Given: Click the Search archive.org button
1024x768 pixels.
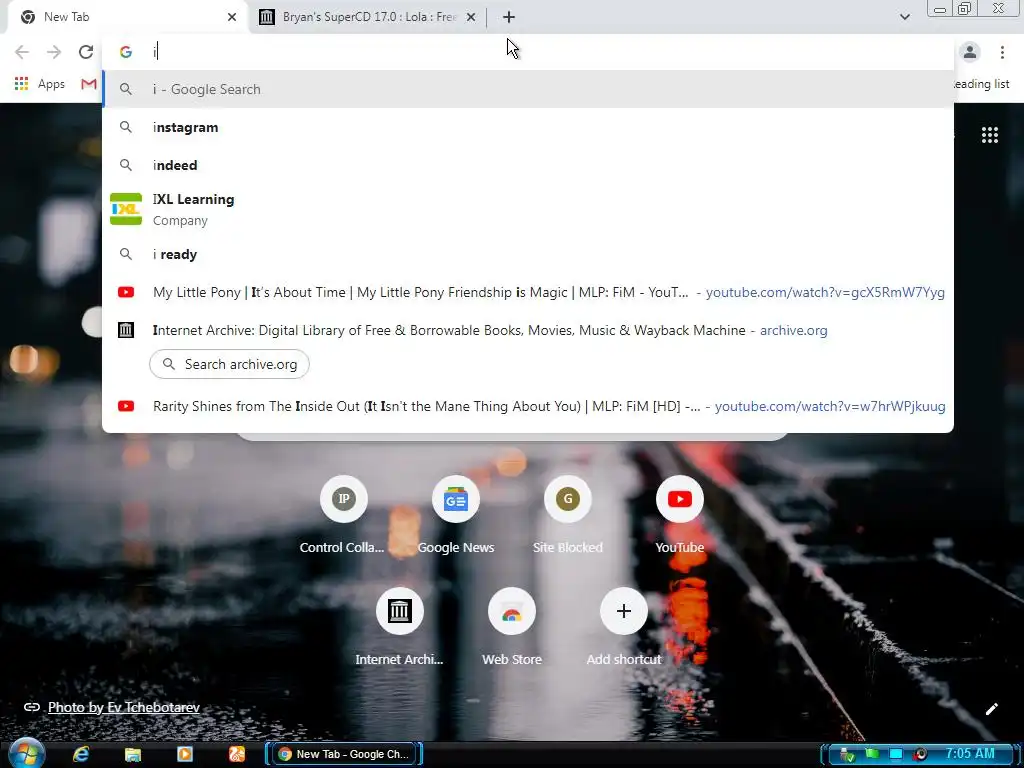Looking at the screenshot, I should click(229, 364).
